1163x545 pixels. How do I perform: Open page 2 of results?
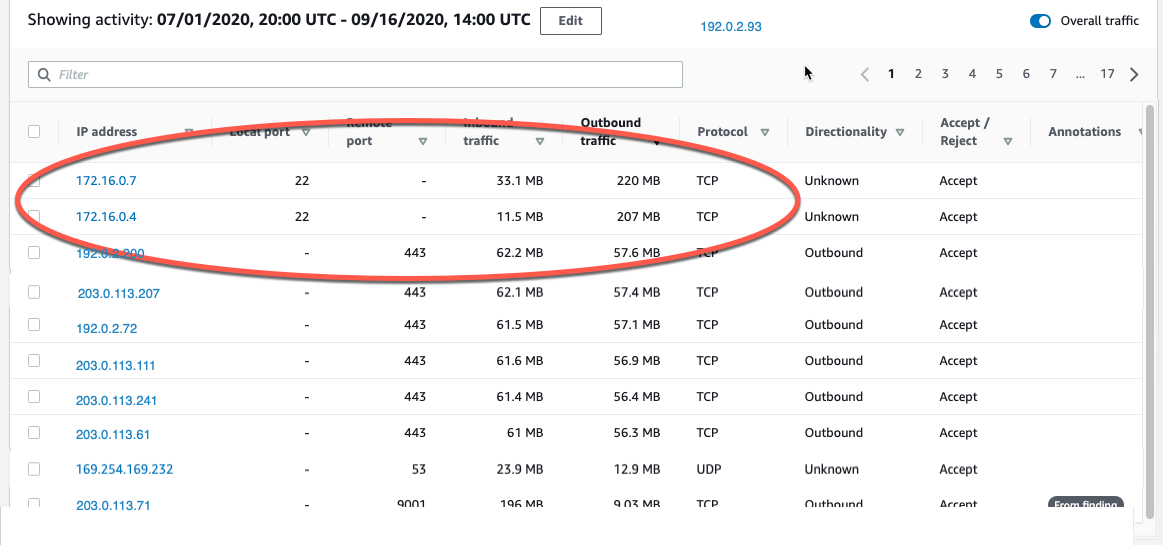(918, 74)
